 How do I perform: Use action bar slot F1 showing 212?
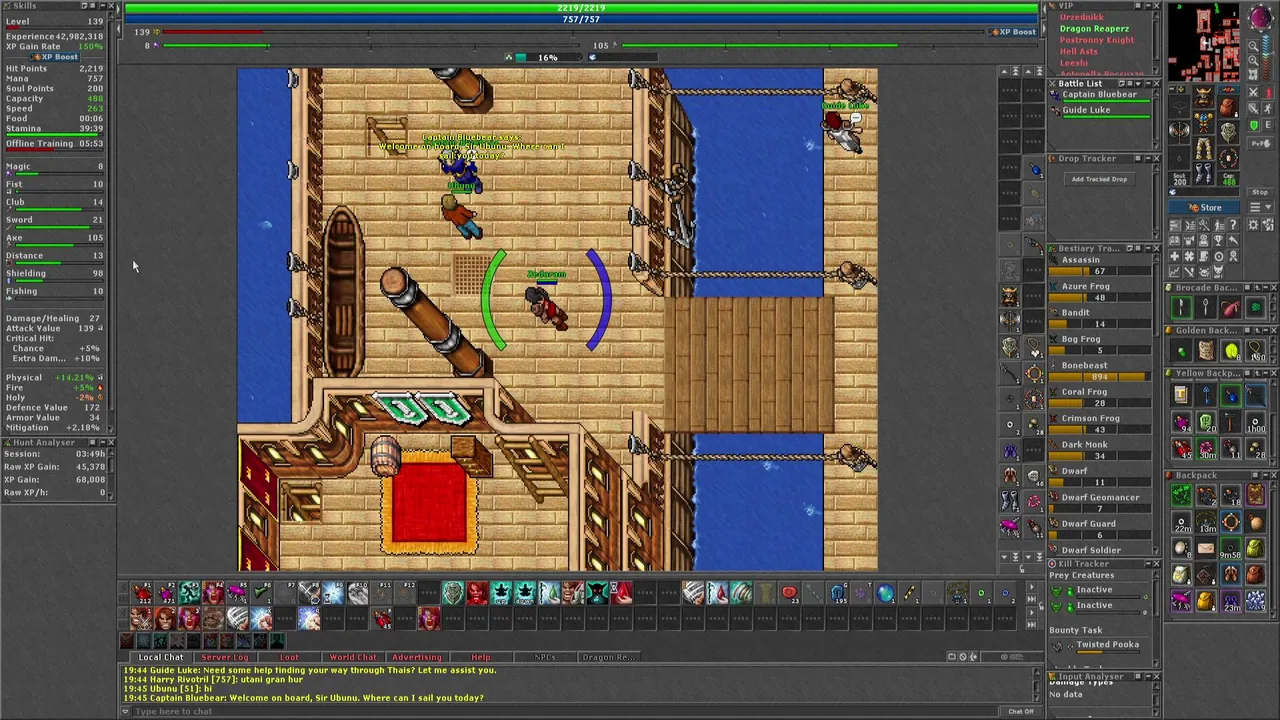[x=141, y=592]
